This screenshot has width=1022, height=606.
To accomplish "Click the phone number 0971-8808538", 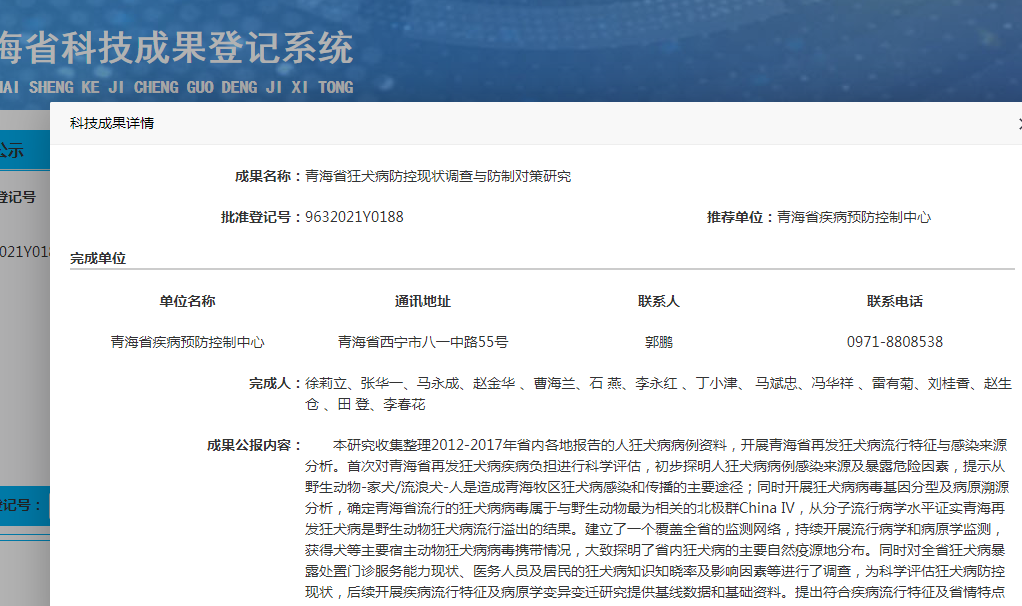I will tap(894, 342).
